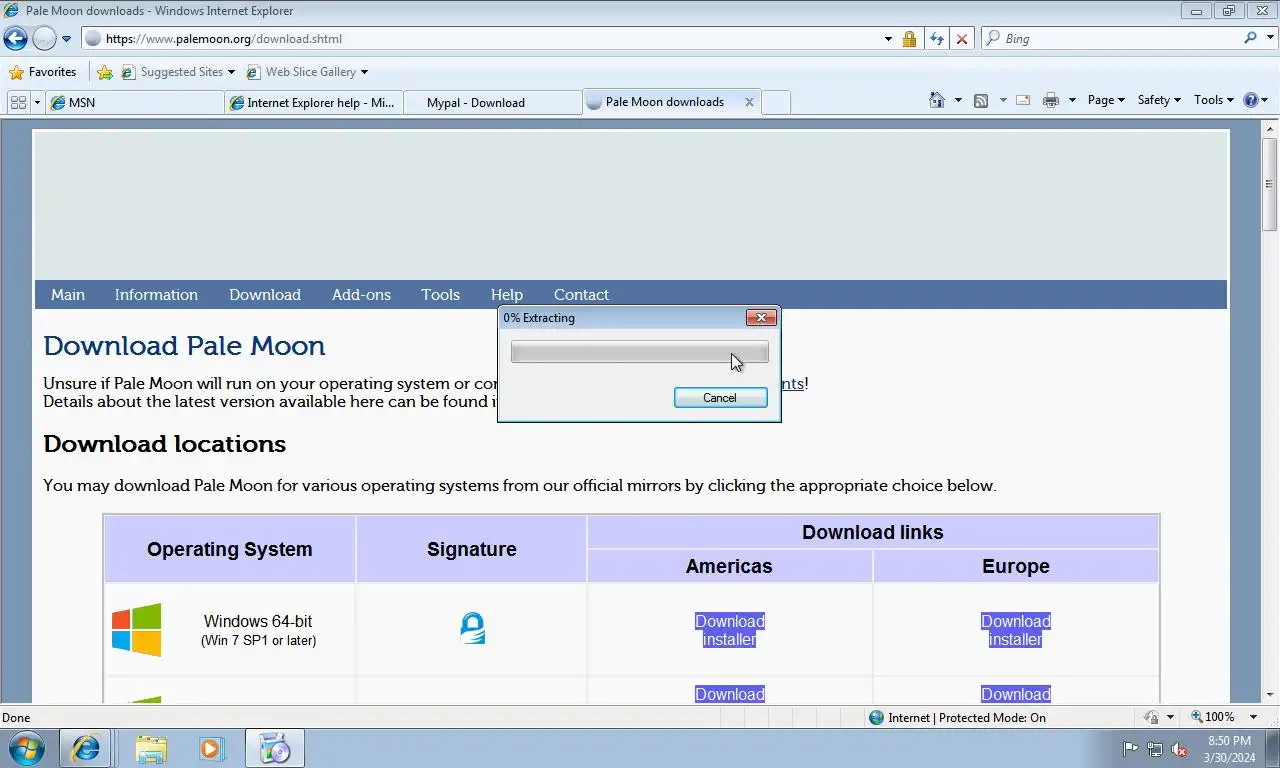The width and height of the screenshot is (1280, 768).
Task: Download Windows 64-bit installer from Americas
Action: click(x=729, y=630)
